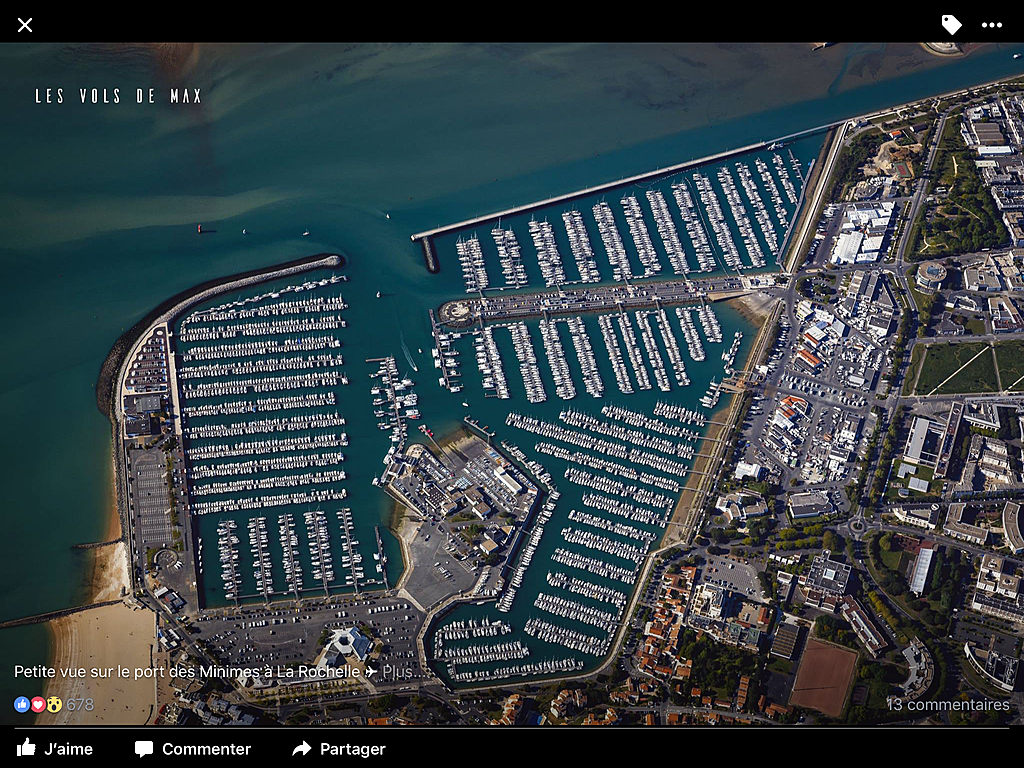Screen dimensions: 1024x768
Task: View the reaction emojis next to 678
Action: (38, 704)
